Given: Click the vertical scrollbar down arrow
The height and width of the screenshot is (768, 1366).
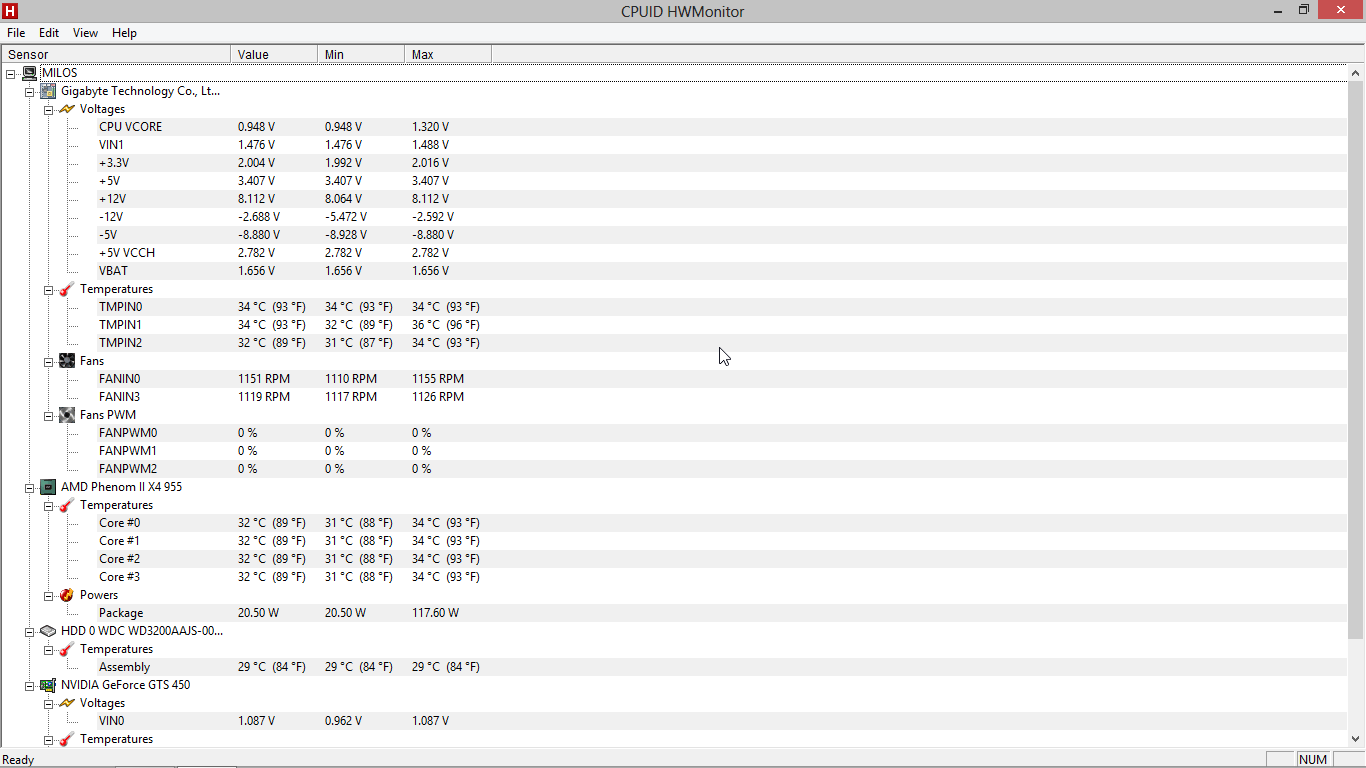Looking at the screenshot, I should pyautogui.click(x=1356, y=739).
